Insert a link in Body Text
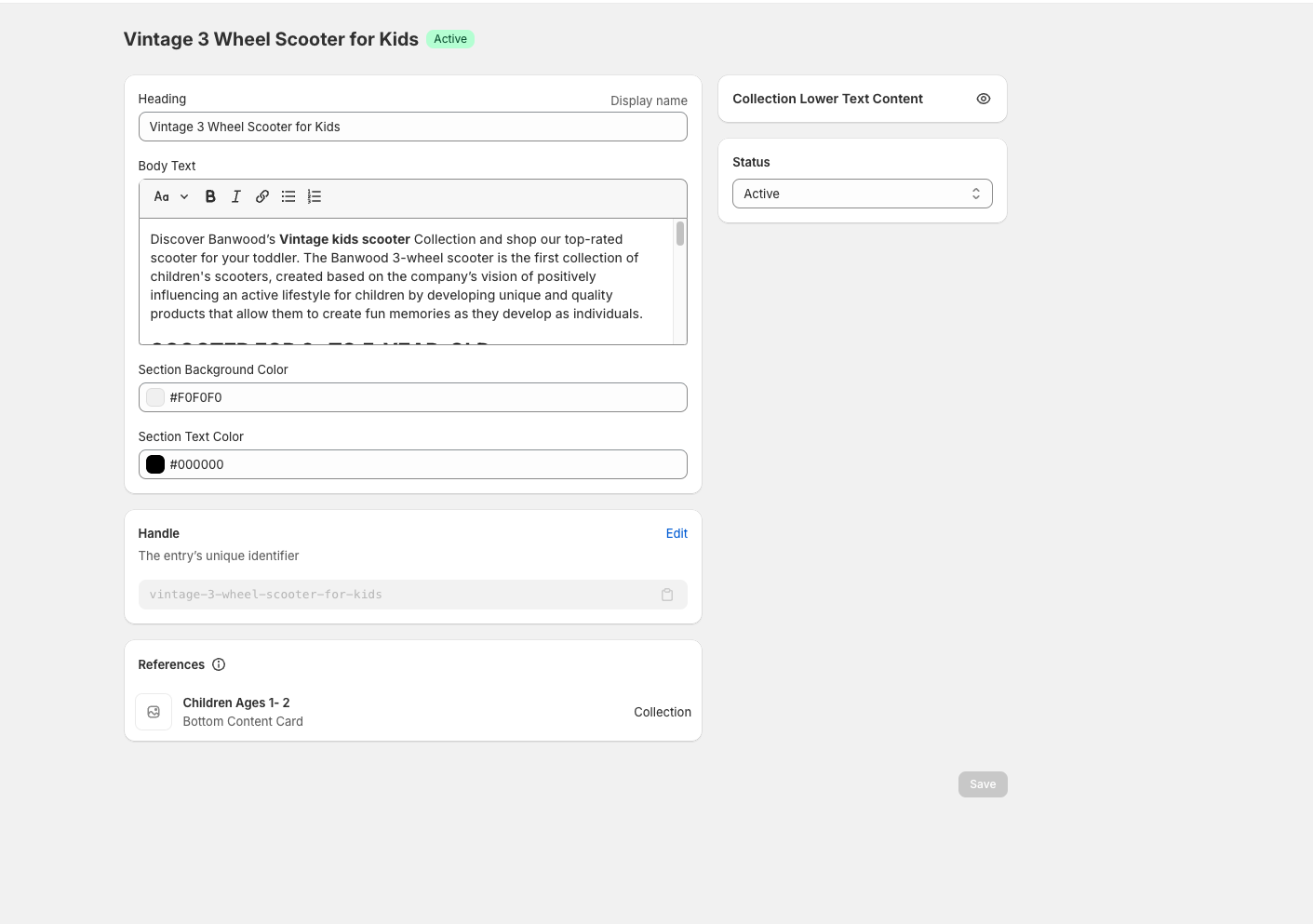 [262, 196]
